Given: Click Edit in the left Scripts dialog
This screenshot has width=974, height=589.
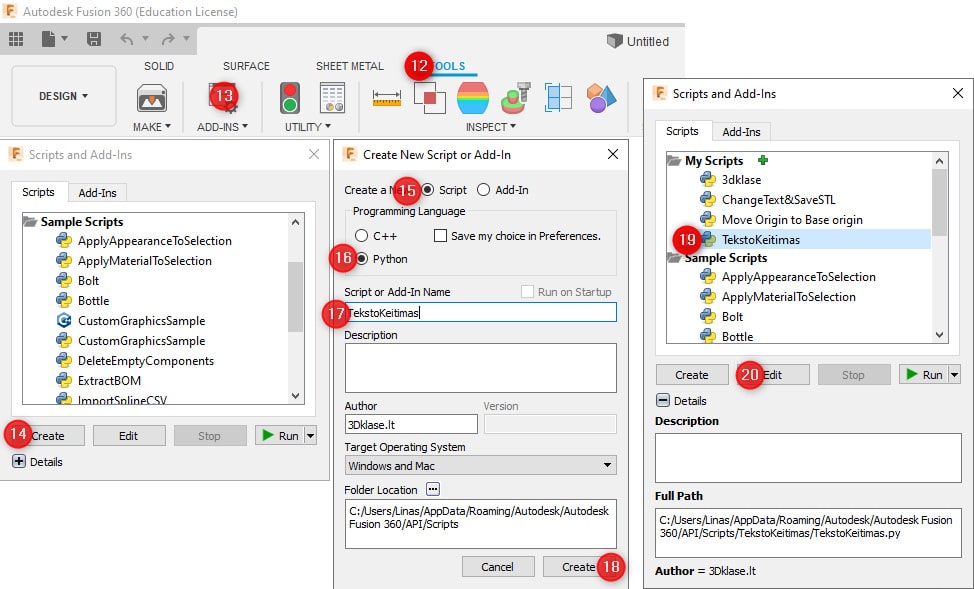Looking at the screenshot, I should coord(129,436).
